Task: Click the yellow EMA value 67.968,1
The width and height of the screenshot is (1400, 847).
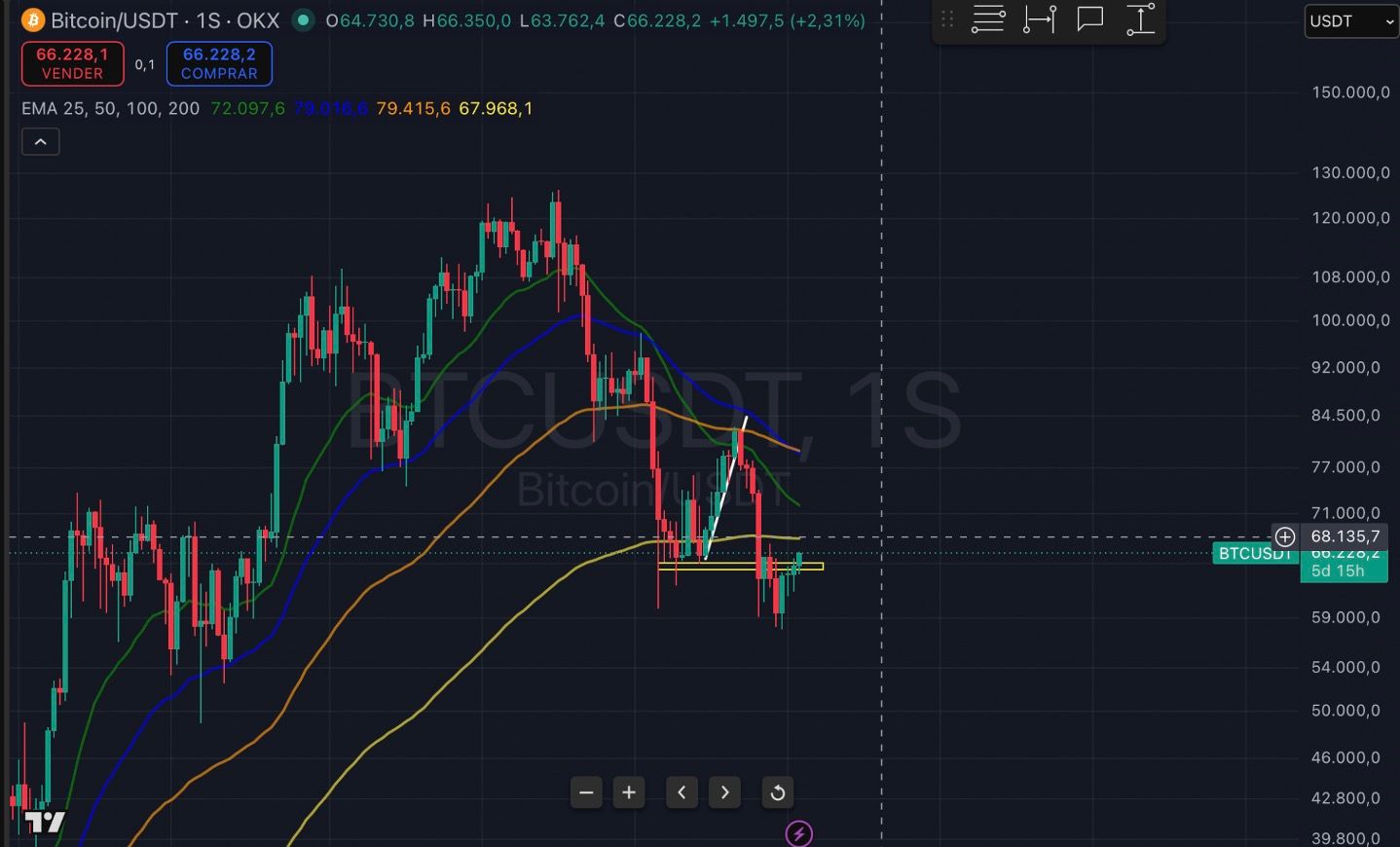Action: (x=496, y=108)
